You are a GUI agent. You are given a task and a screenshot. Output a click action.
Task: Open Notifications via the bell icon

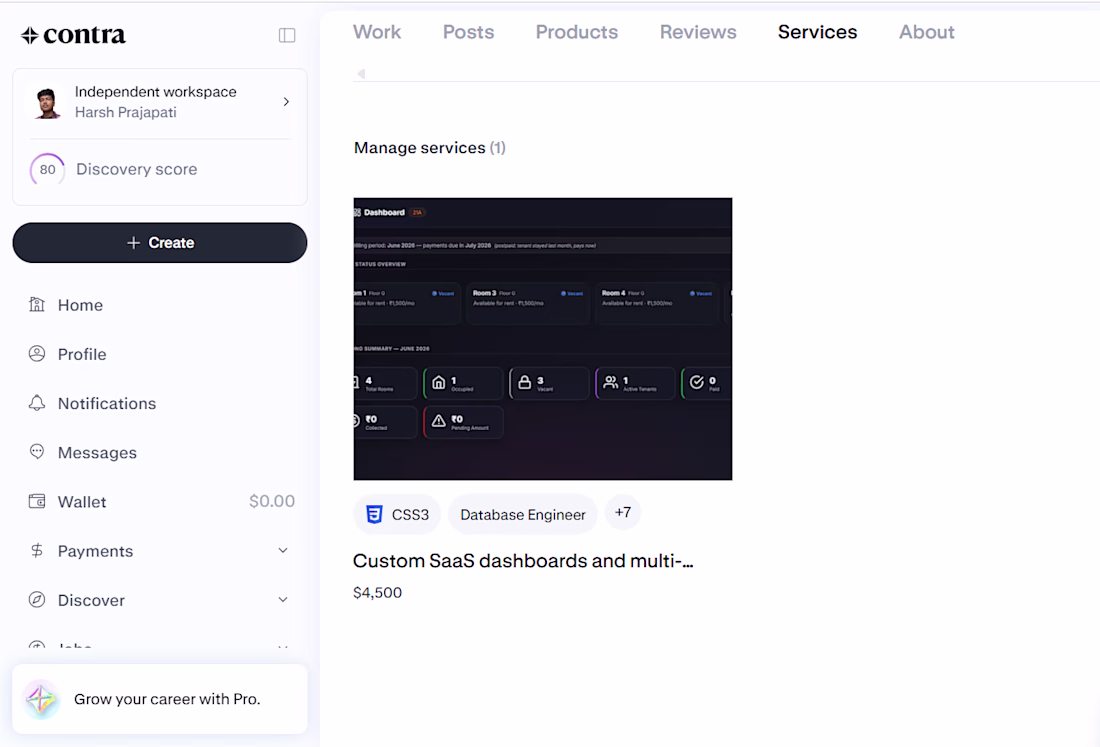coord(36,403)
